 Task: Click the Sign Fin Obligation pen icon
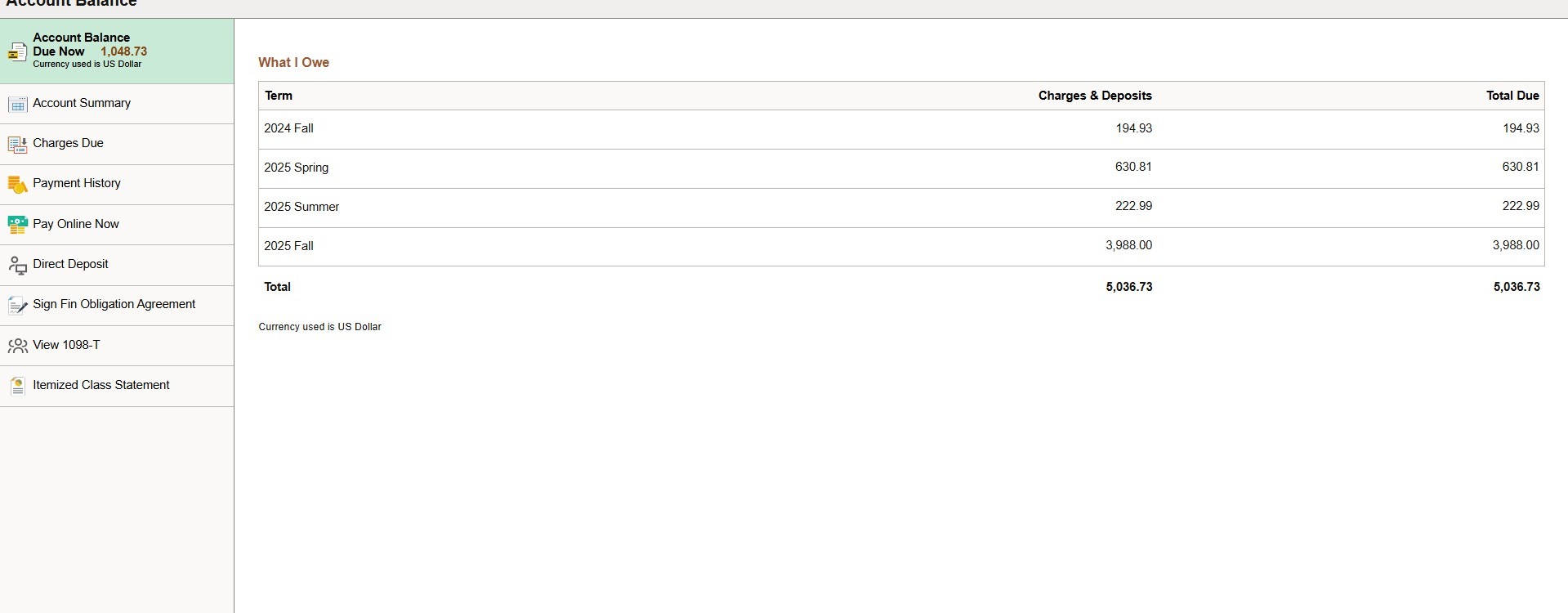pyautogui.click(x=17, y=306)
